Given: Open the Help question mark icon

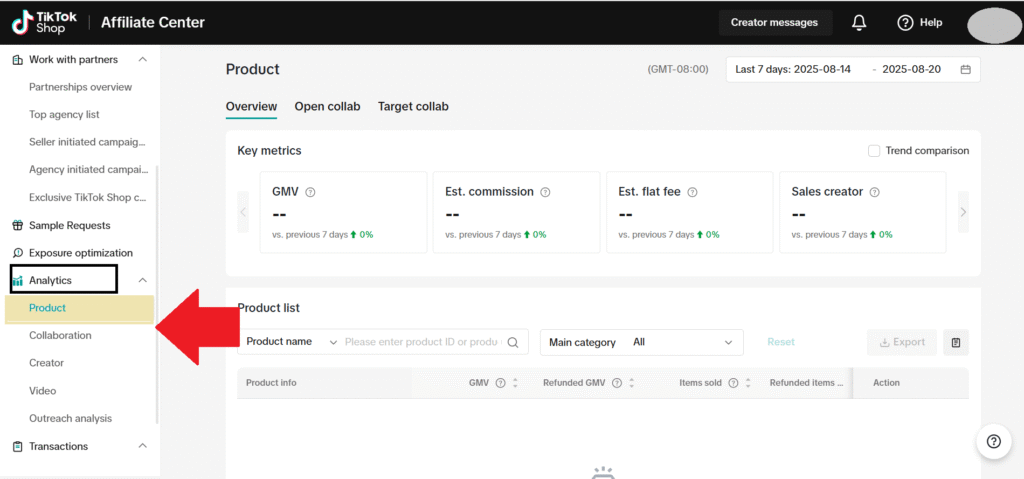Looking at the screenshot, I should [x=905, y=22].
